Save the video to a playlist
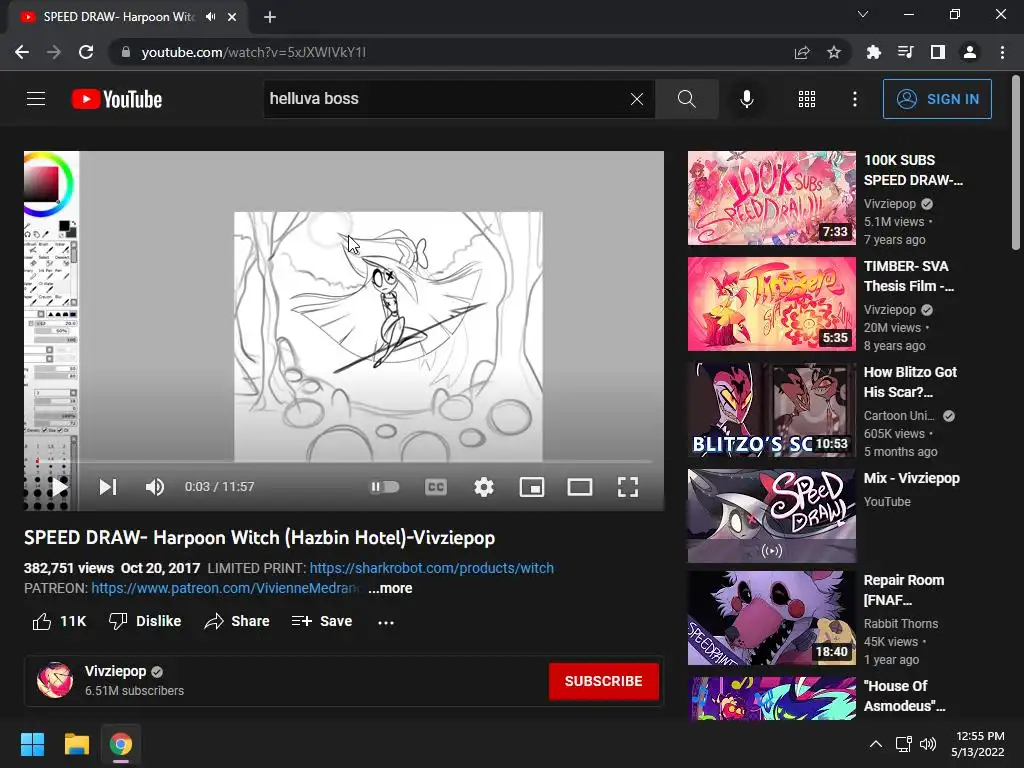 point(322,621)
